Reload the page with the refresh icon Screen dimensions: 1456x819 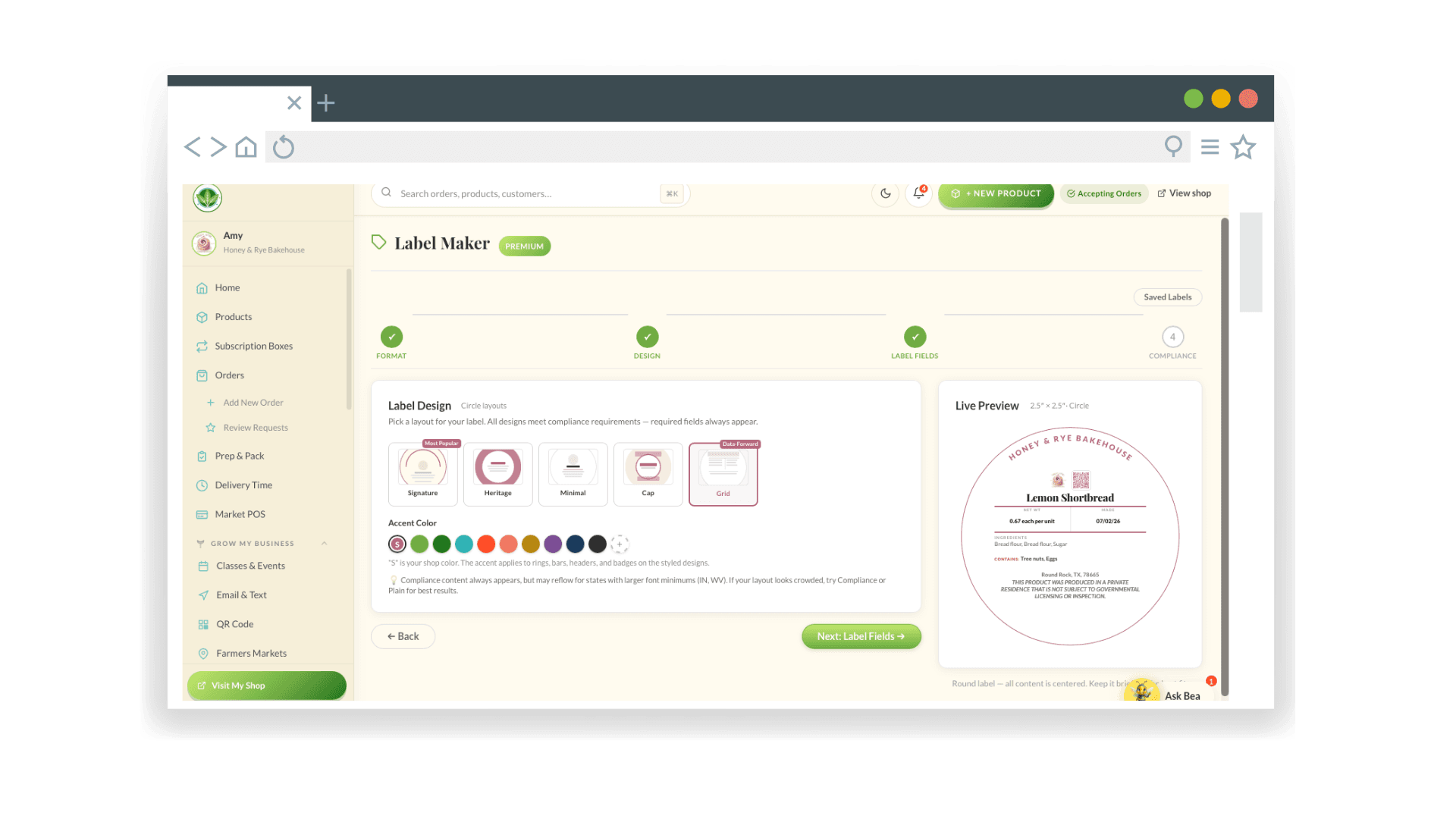pyautogui.click(x=284, y=147)
